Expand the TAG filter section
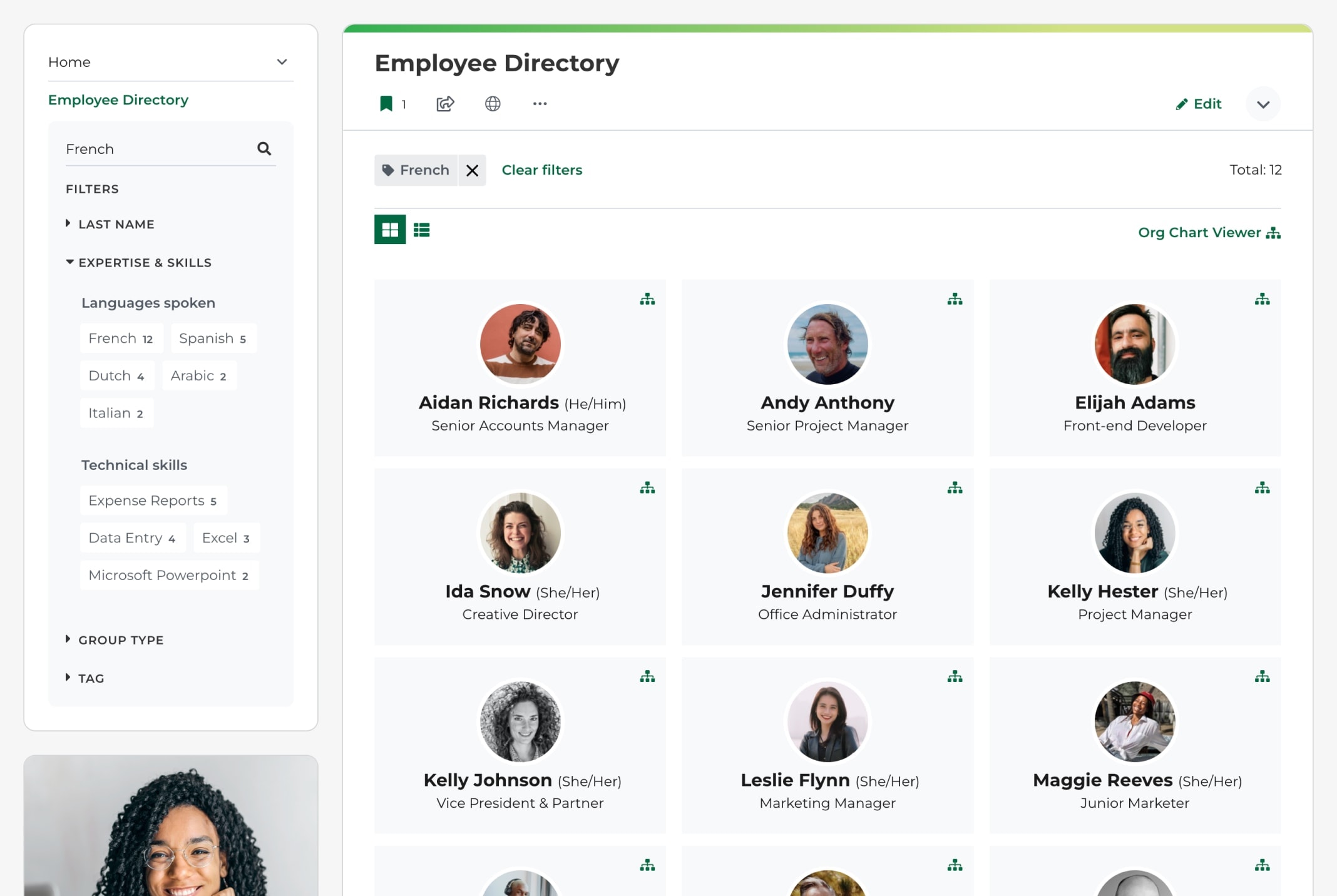 (85, 678)
